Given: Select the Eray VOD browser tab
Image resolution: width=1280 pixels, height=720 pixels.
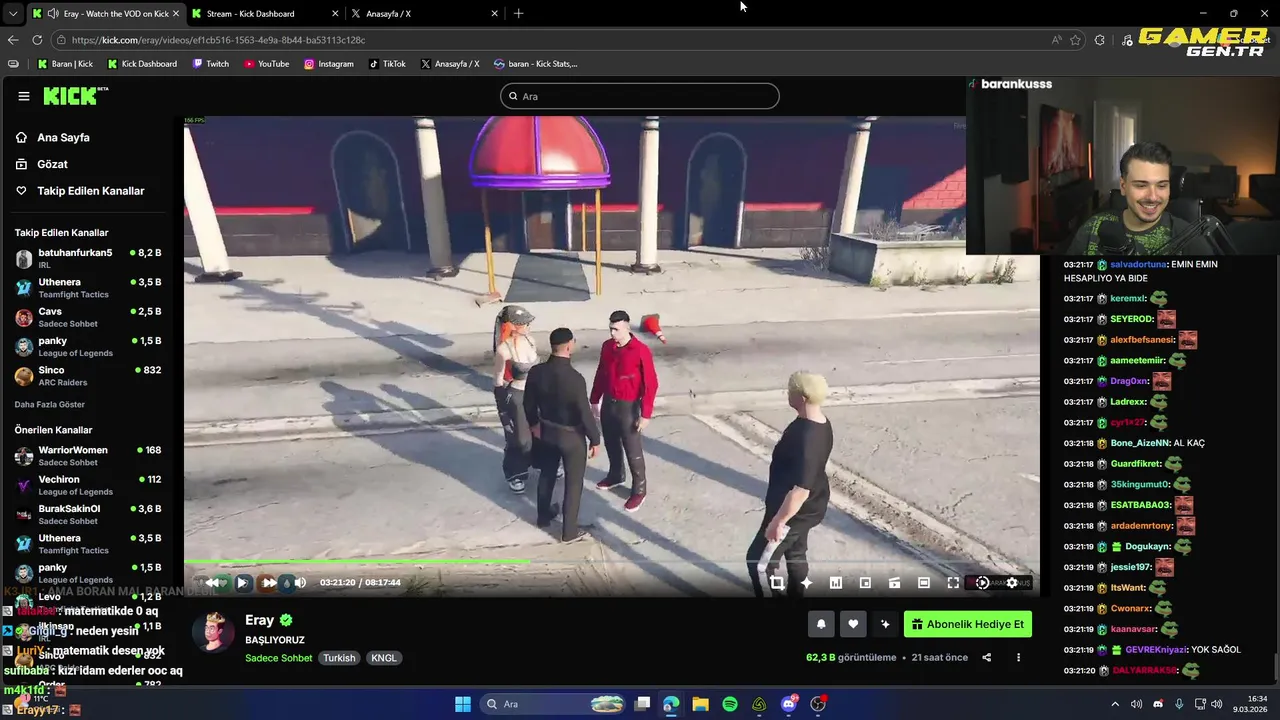Looking at the screenshot, I should [105, 14].
